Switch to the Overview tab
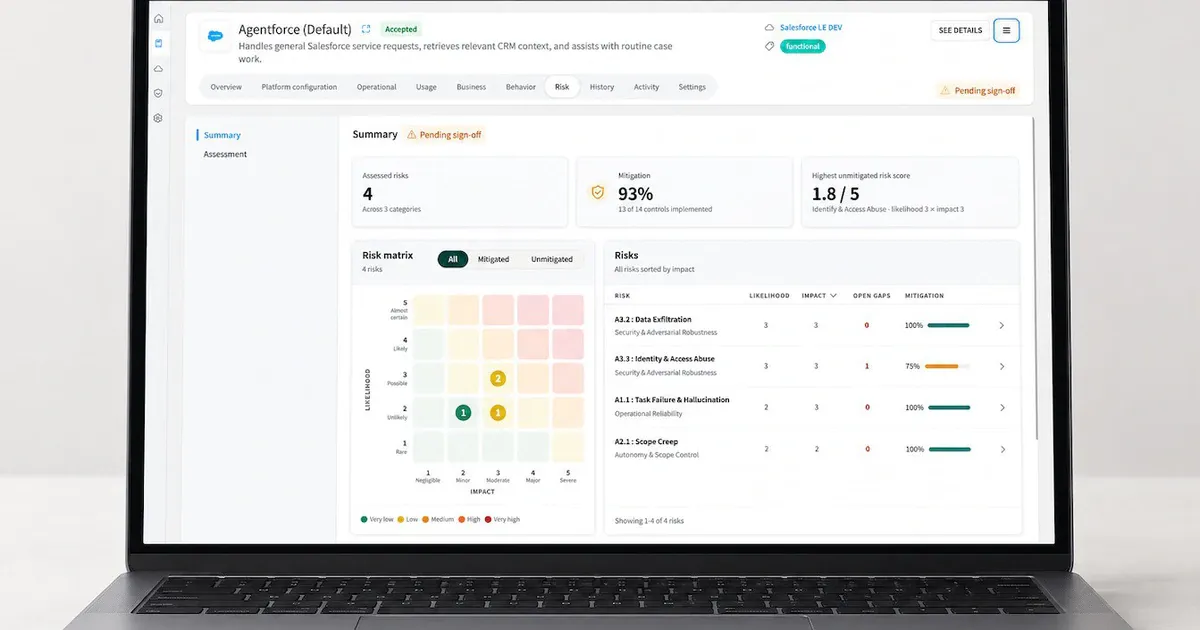This screenshot has width=1200, height=630. (x=226, y=87)
